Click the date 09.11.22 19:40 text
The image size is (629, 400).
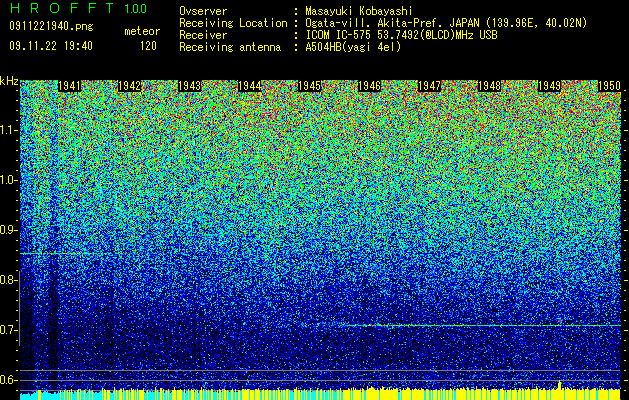[51, 46]
